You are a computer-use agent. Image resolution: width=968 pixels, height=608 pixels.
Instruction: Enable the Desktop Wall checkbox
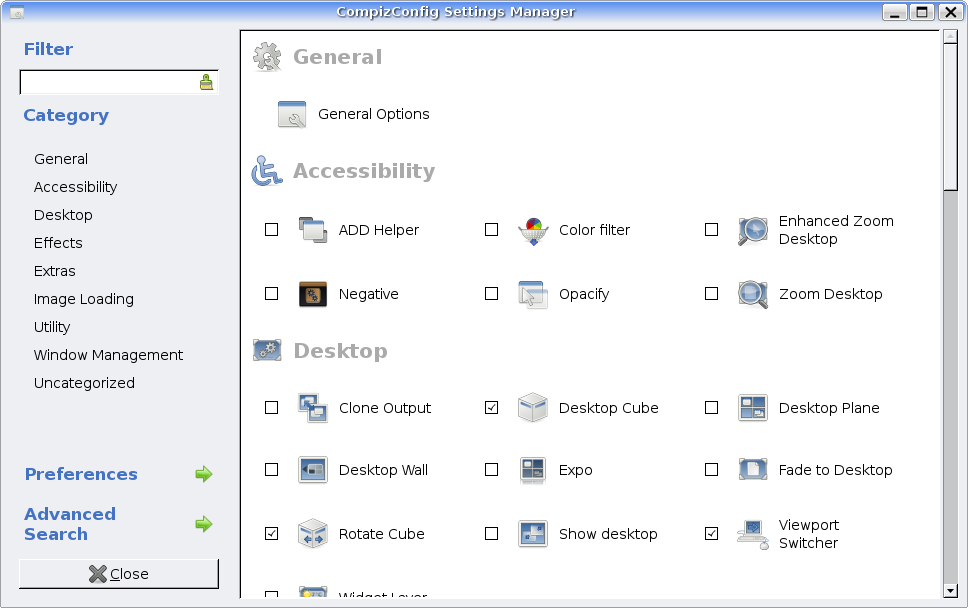point(272,470)
